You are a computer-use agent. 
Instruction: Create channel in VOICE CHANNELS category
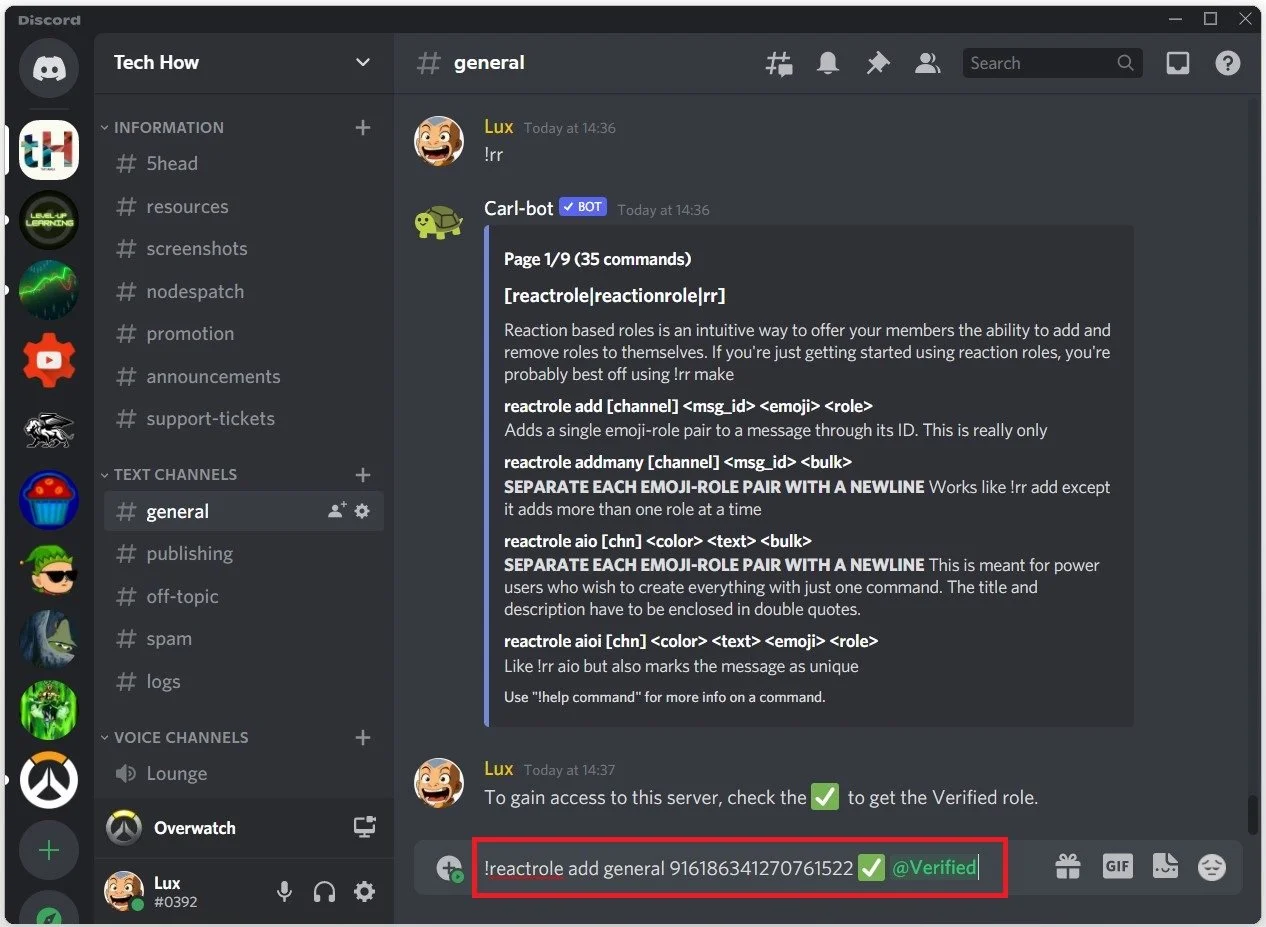point(363,738)
